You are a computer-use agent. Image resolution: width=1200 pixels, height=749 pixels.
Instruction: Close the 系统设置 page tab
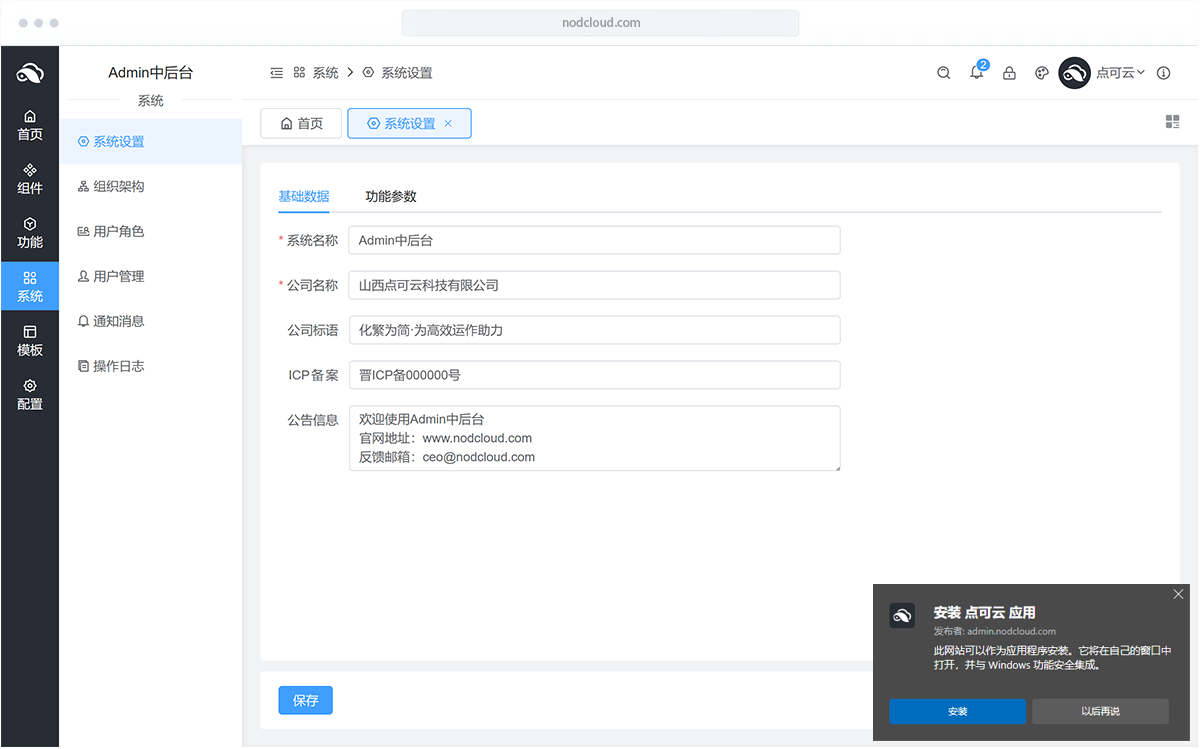(448, 123)
